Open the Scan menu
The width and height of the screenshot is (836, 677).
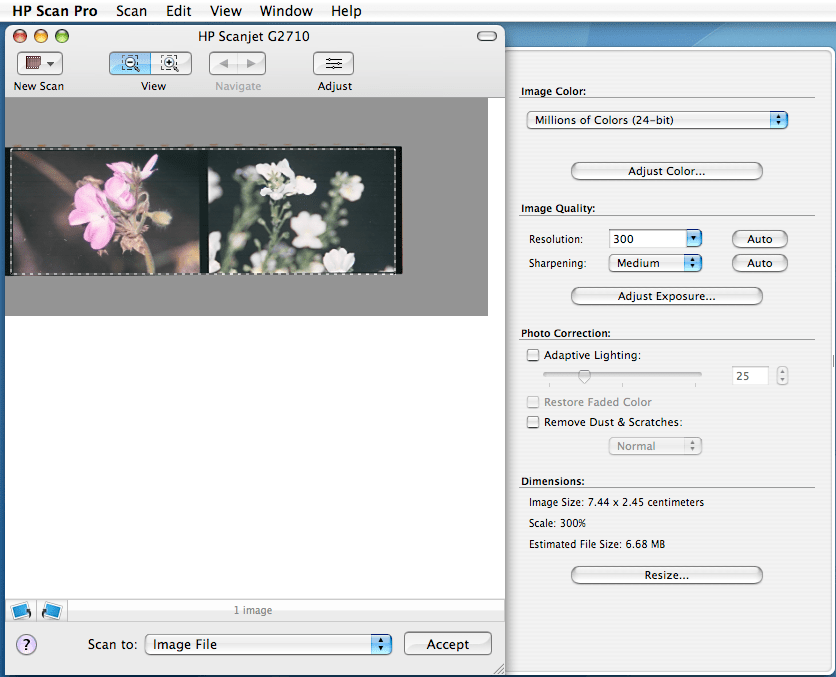[x=131, y=11]
